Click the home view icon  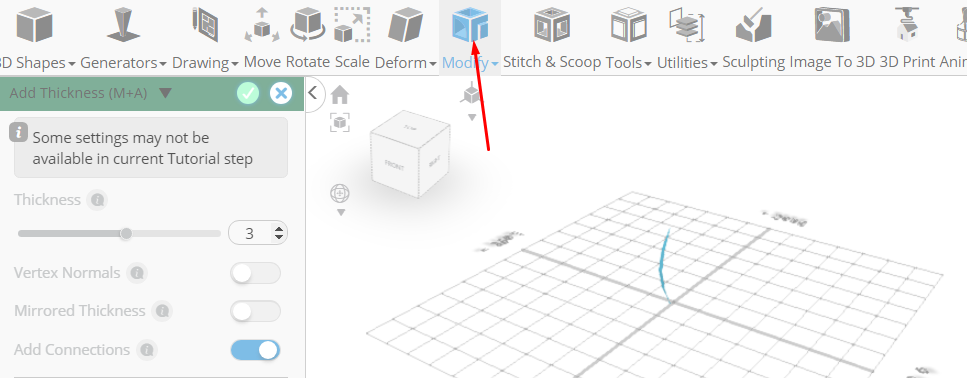340,95
